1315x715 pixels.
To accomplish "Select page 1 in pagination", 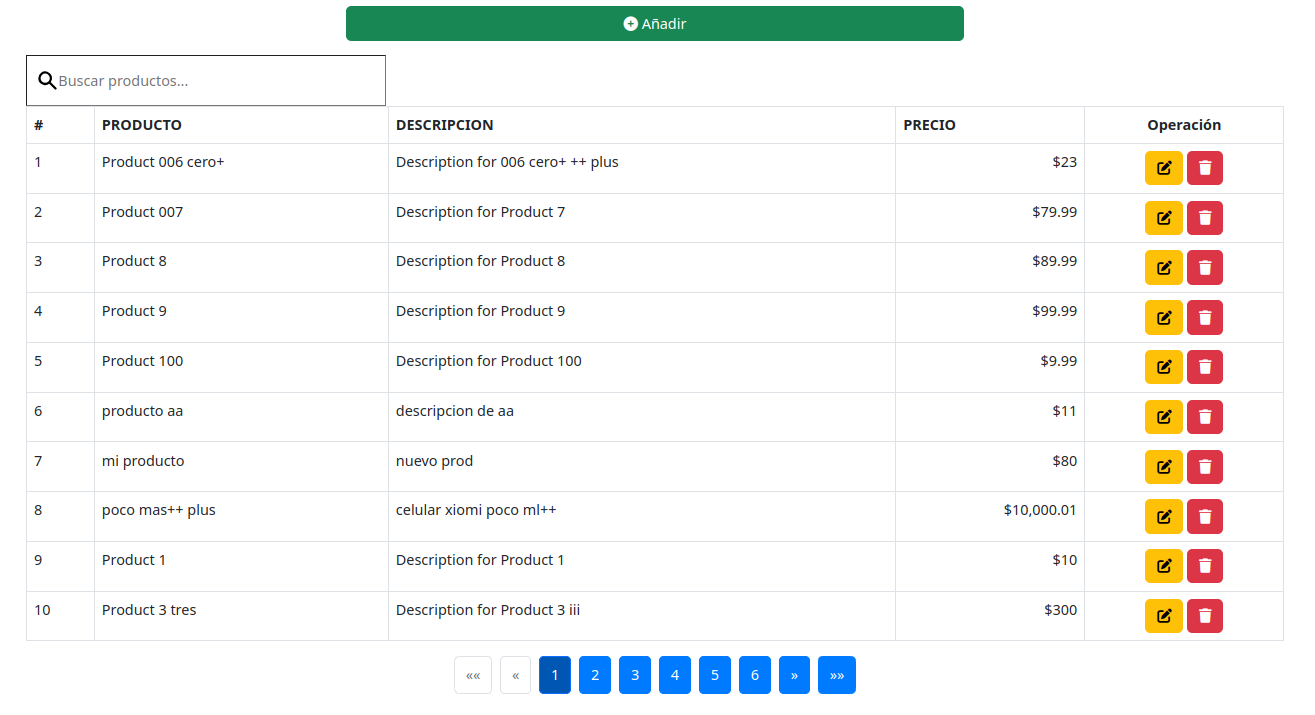I will 555,675.
